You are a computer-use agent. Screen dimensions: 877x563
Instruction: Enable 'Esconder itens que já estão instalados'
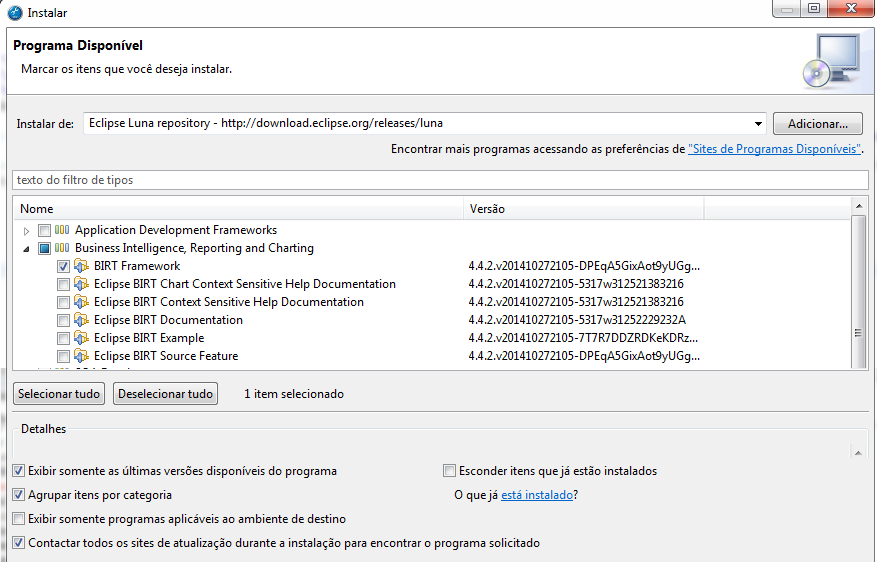point(449,471)
